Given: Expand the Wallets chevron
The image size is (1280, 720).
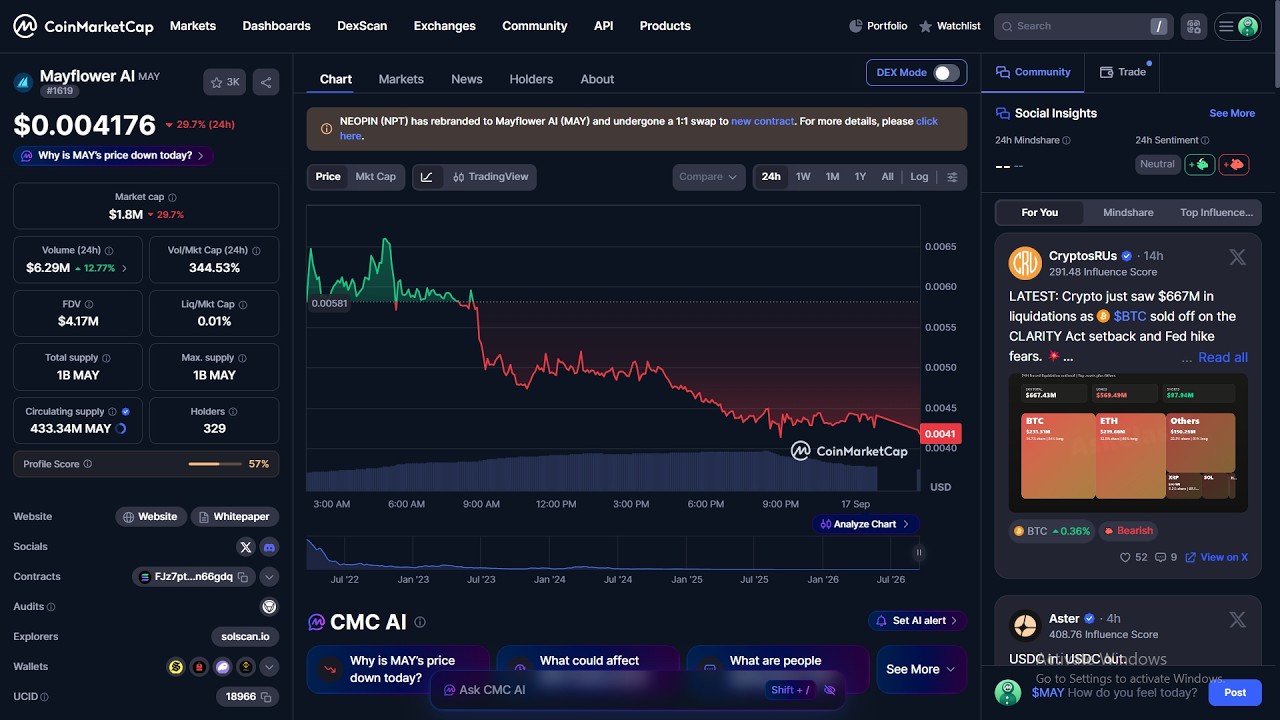Looking at the screenshot, I should pyautogui.click(x=269, y=667).
